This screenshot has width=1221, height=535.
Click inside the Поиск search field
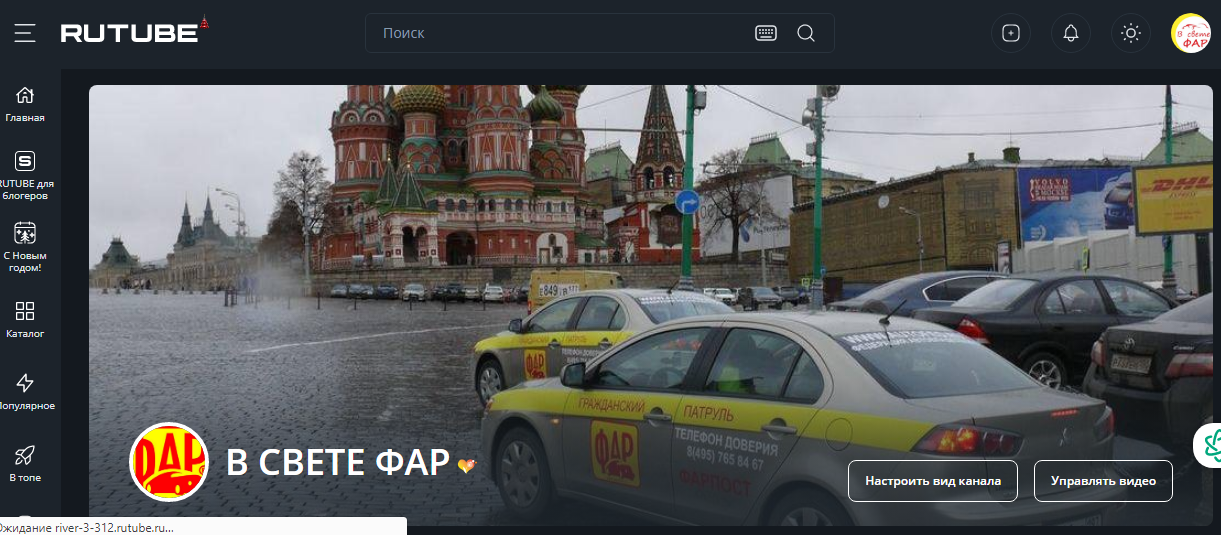point(560,33)
